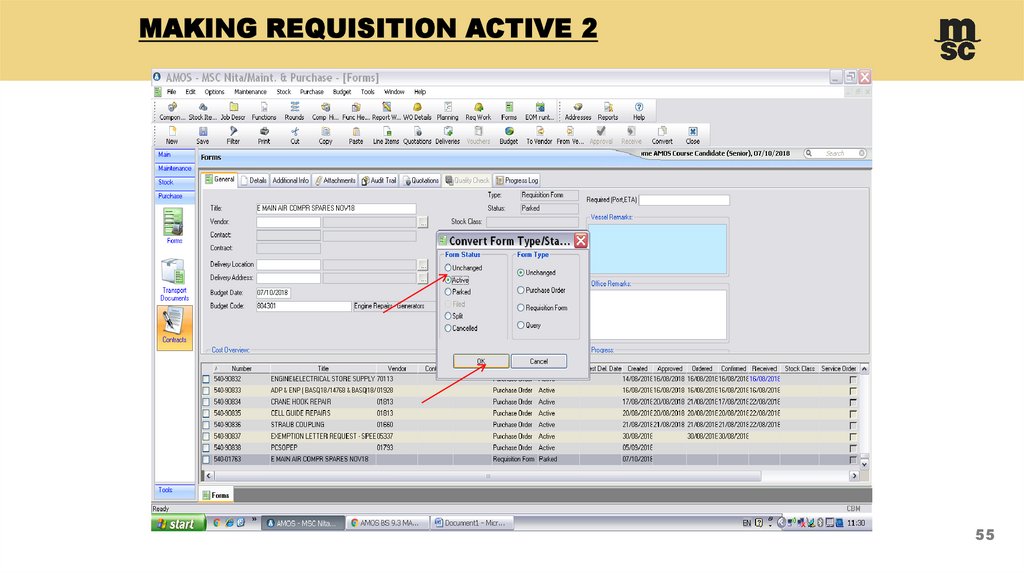Open the Stock Items toolbar icon

(x=202, y=111)
